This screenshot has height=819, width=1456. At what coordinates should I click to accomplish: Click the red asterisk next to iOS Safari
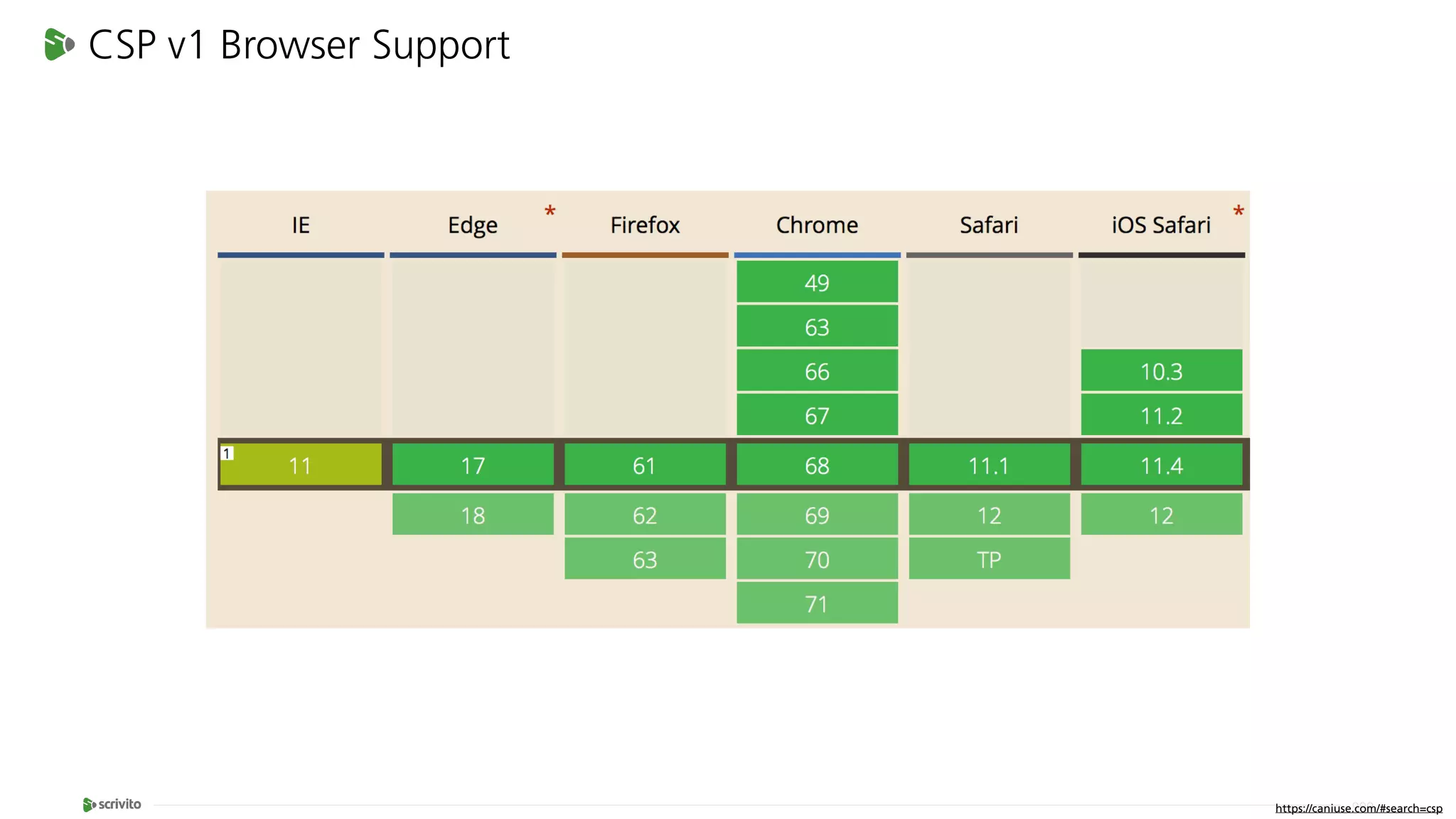[x=1238, y=211]
